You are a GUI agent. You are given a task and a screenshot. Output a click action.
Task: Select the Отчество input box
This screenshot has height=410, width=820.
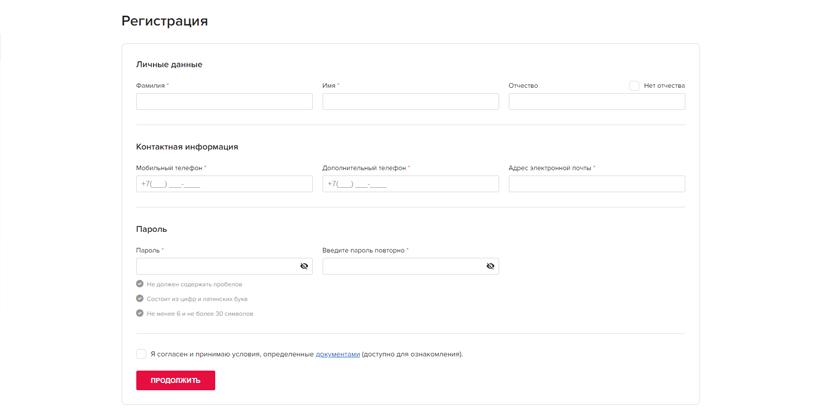(596, 102)
